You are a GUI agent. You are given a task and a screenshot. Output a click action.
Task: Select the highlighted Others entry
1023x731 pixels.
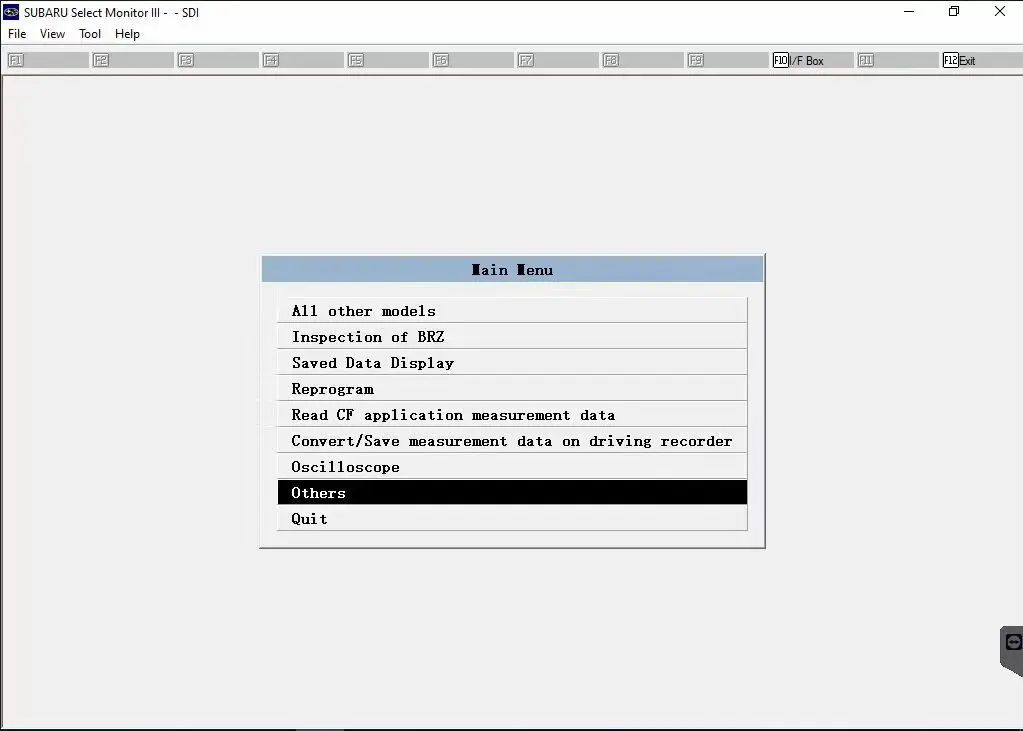point(512,493)
